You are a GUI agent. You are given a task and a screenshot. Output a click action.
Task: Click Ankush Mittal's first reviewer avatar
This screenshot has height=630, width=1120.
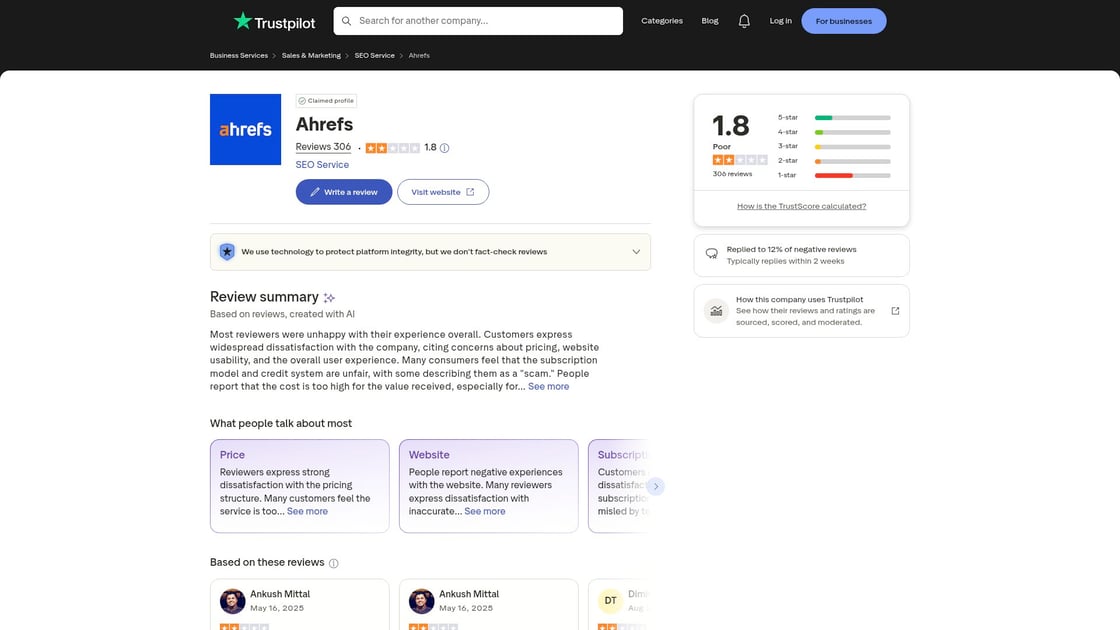click(x=233, y=601)
